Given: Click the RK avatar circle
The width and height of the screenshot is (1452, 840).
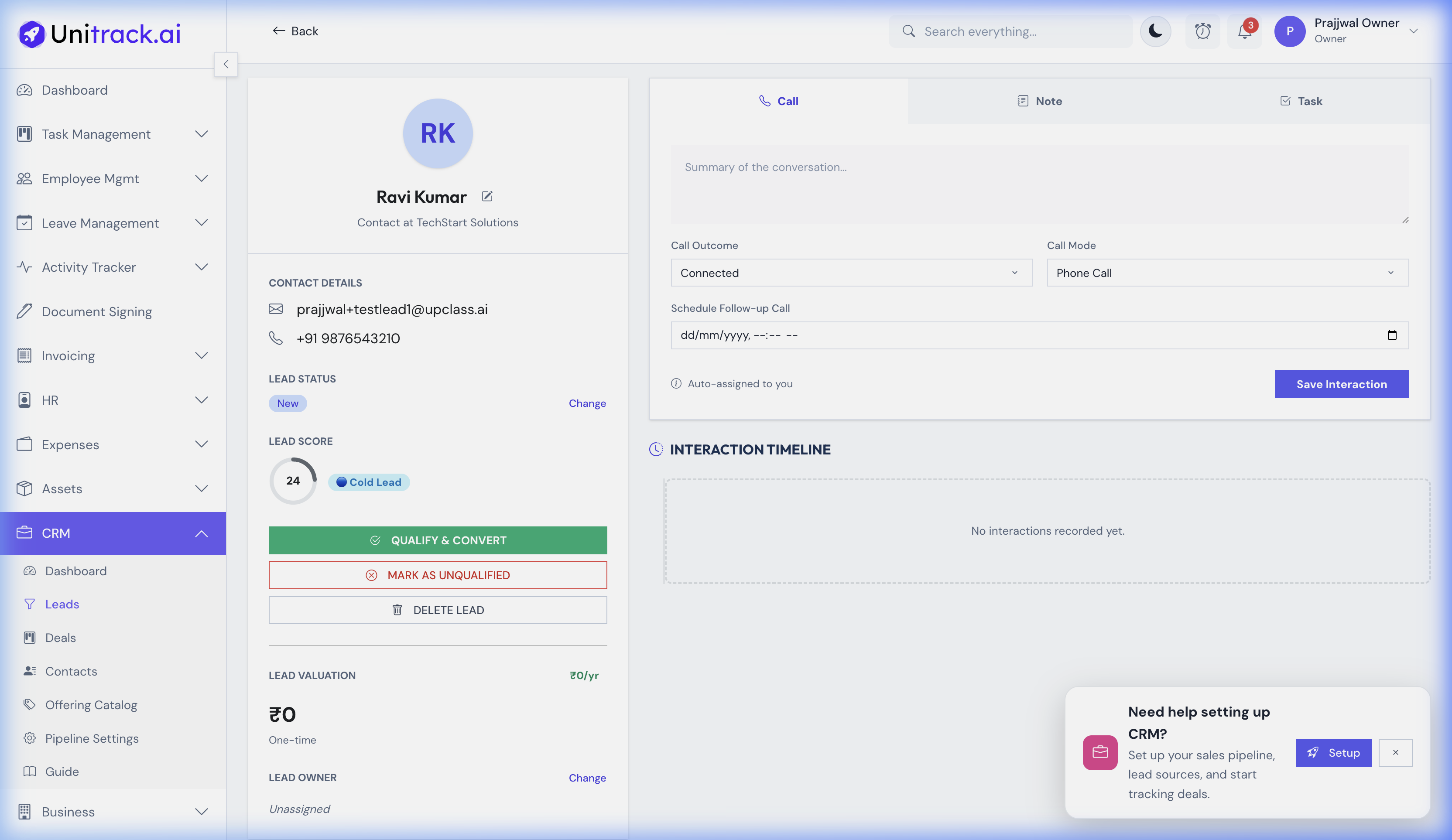Looking at the screenshot, I should (x=437, y=133).
